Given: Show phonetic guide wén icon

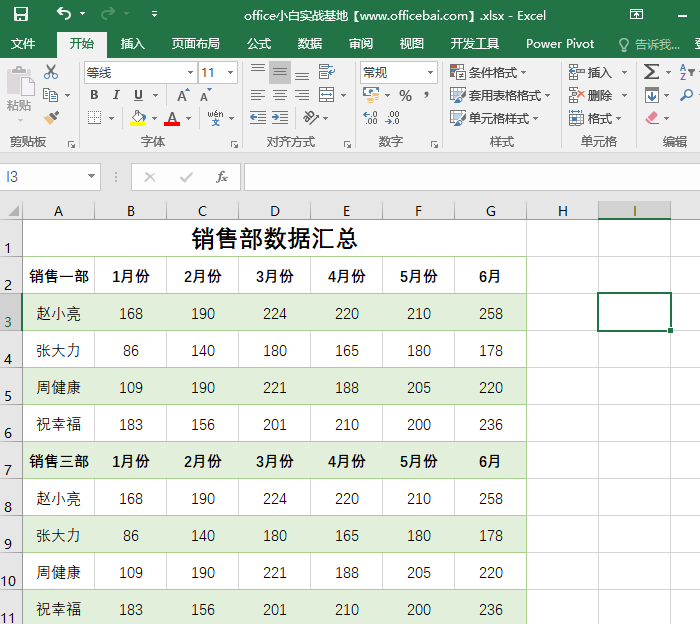Looking at the screenshot, I should 216,118.
